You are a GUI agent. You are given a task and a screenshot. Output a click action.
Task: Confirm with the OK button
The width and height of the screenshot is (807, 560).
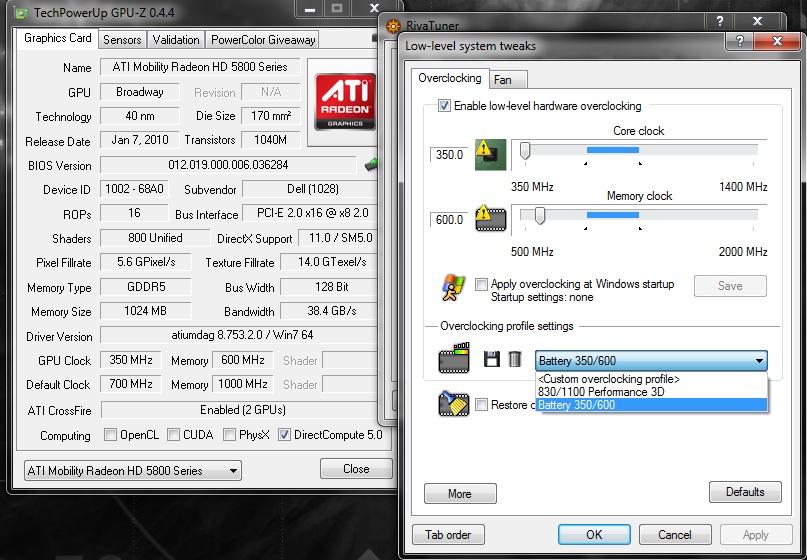pos(594,535)
